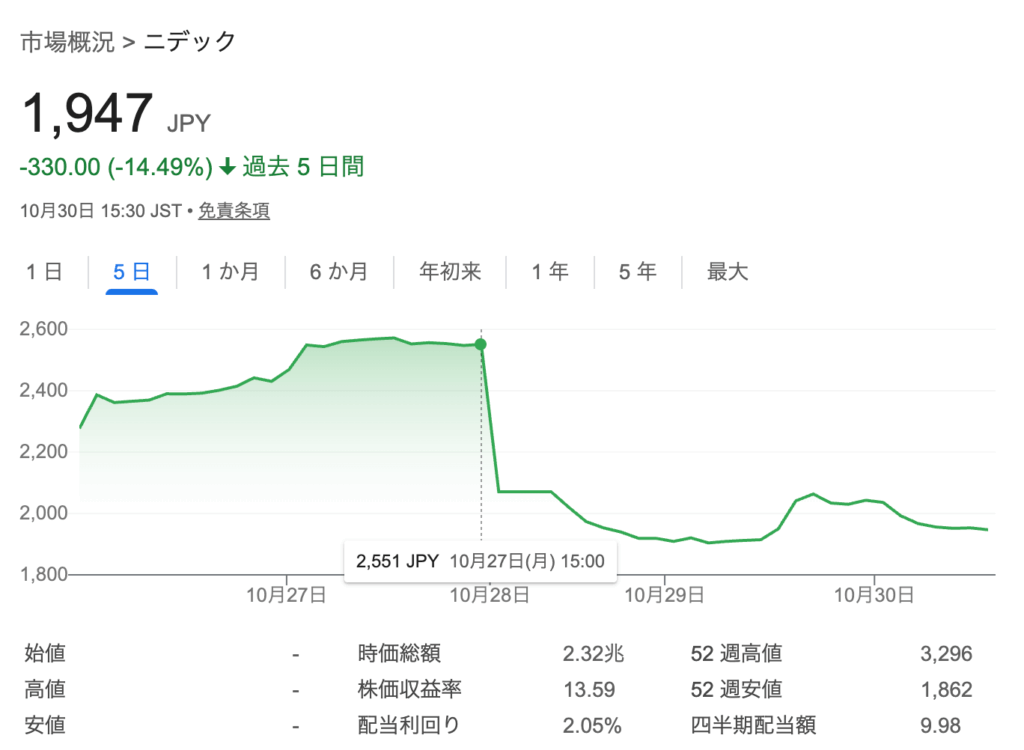The image size is (1024, 750).
Task: Open the 免責条項 disclaimer link
Action: (234, 211)
